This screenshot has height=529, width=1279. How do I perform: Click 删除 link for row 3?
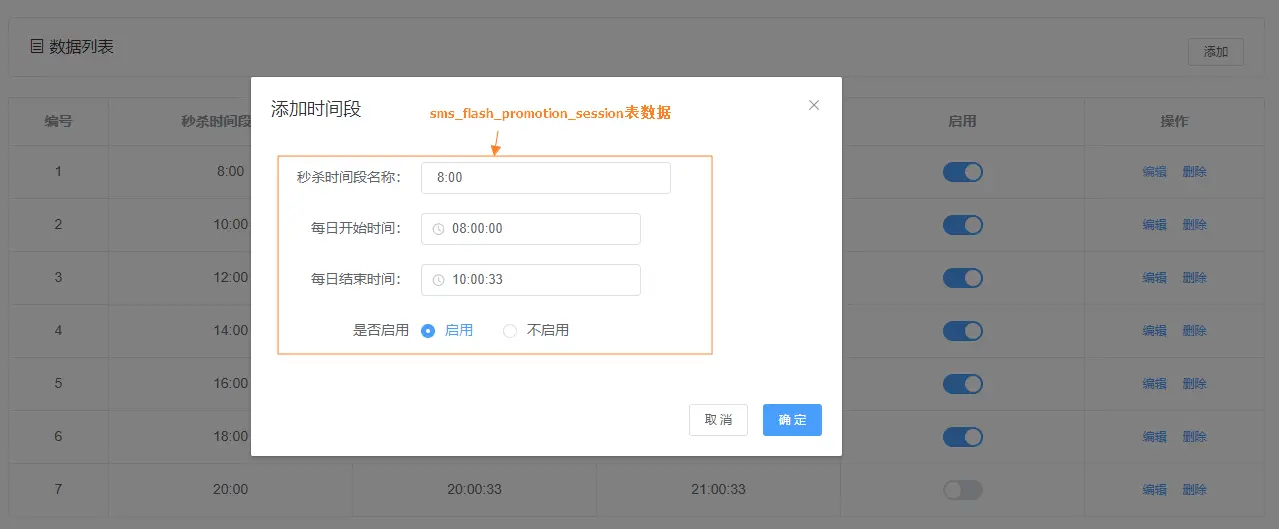1195,278
